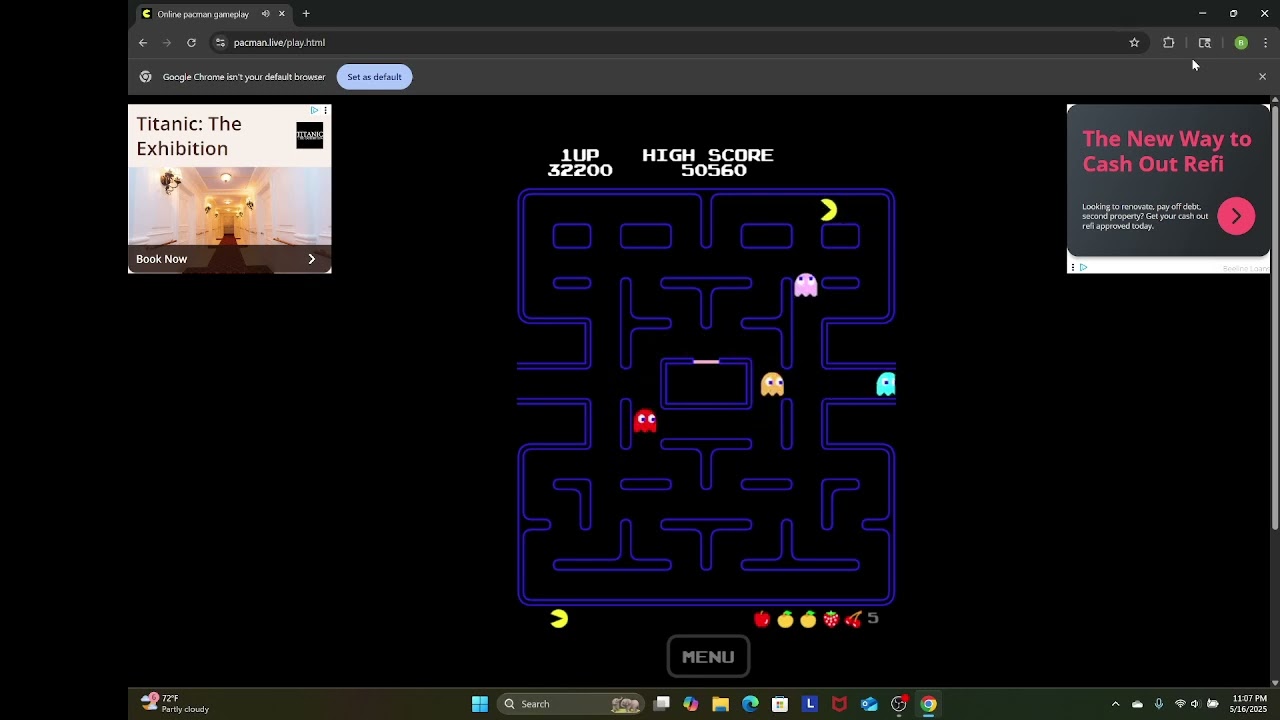Close the Online pacman gameplay tab
This screenshot has height=720, width=1280.
pos(282,14)
